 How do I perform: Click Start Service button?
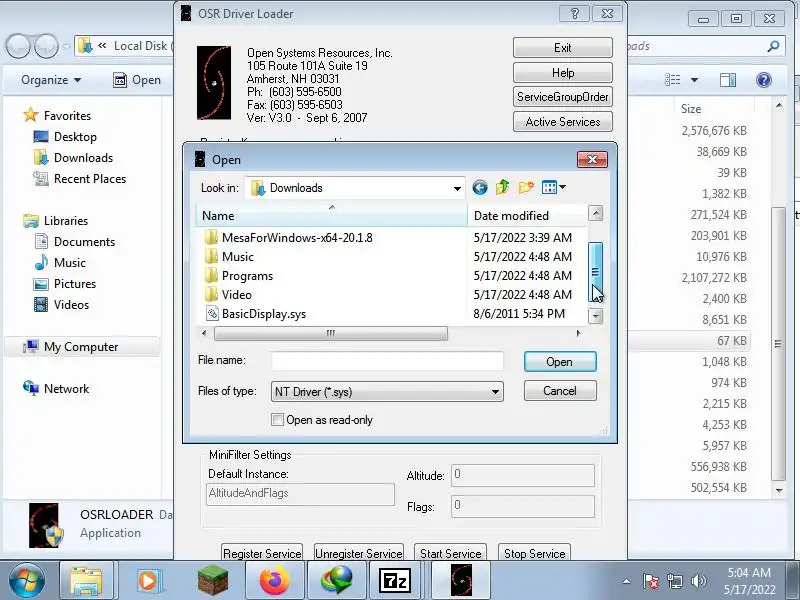pyautogui.click(x=451, y=553)
